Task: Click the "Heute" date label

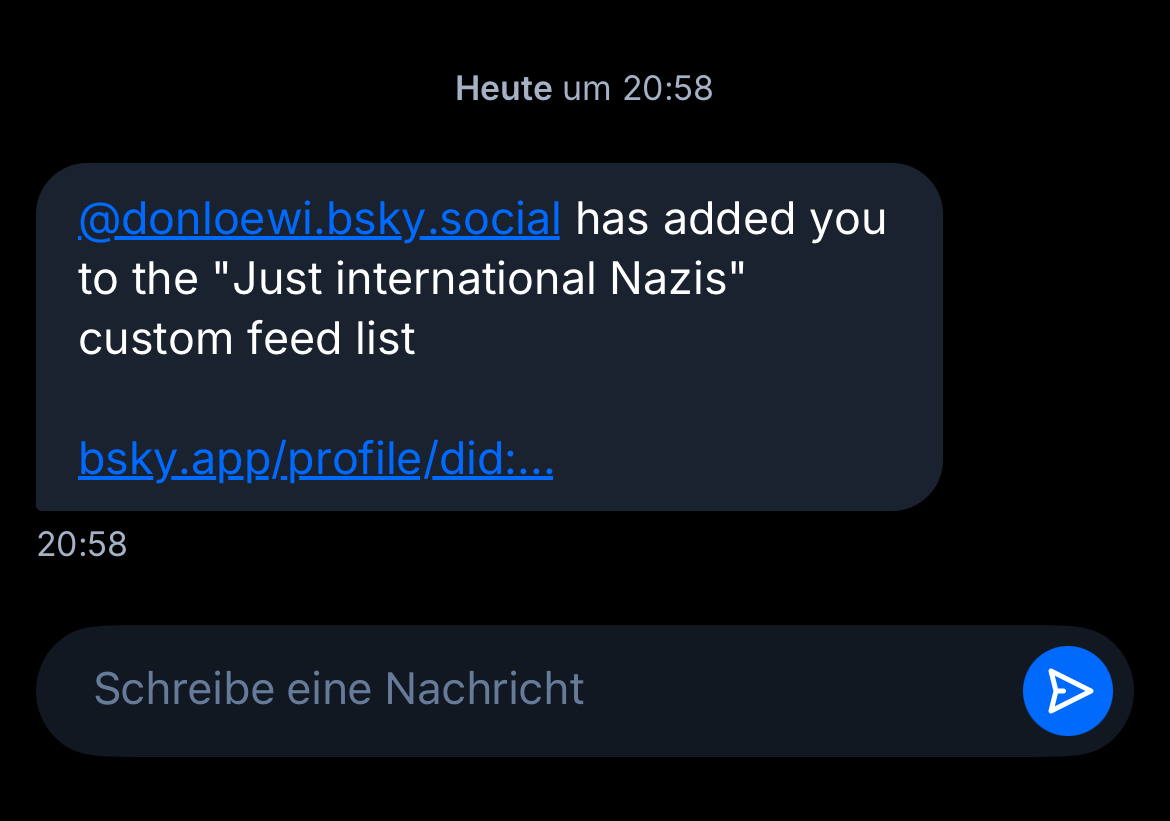Action: [503, 89]
